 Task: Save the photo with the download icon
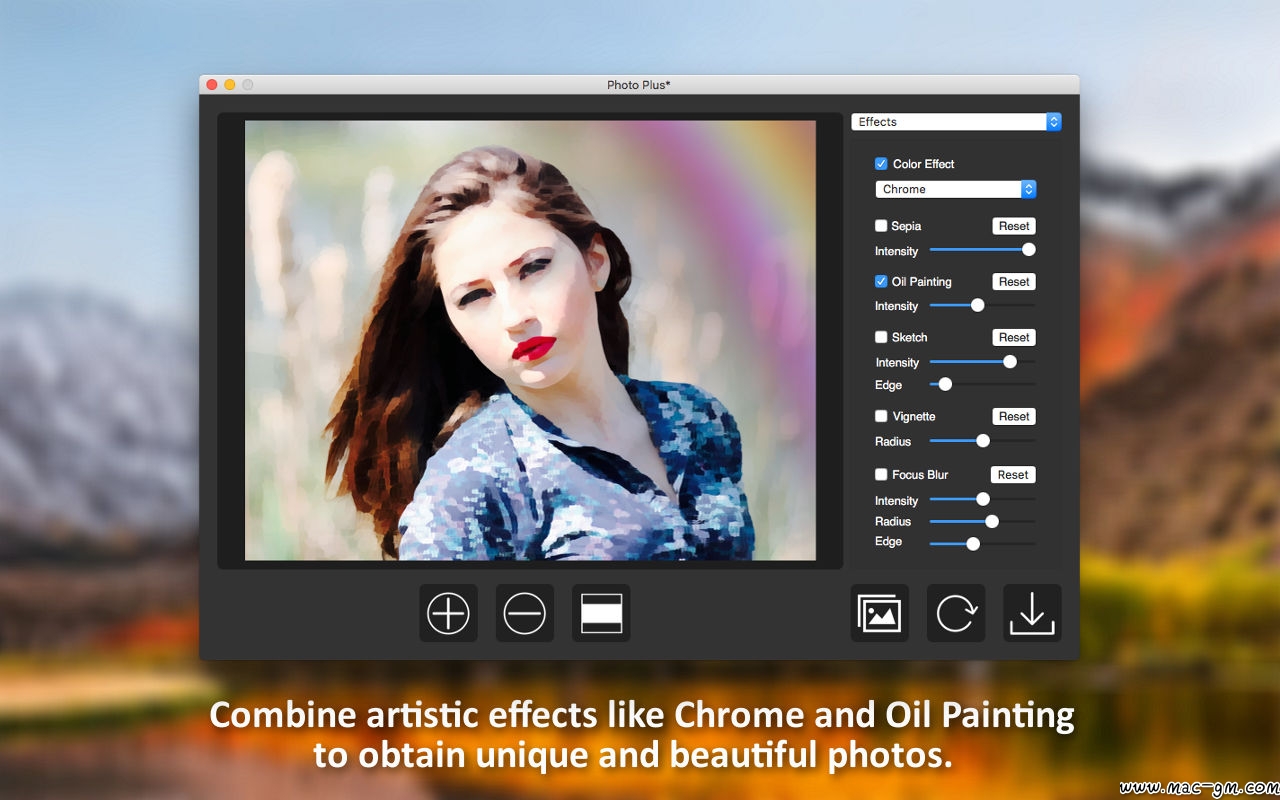pyautogui.click(x=1032, y=613)
